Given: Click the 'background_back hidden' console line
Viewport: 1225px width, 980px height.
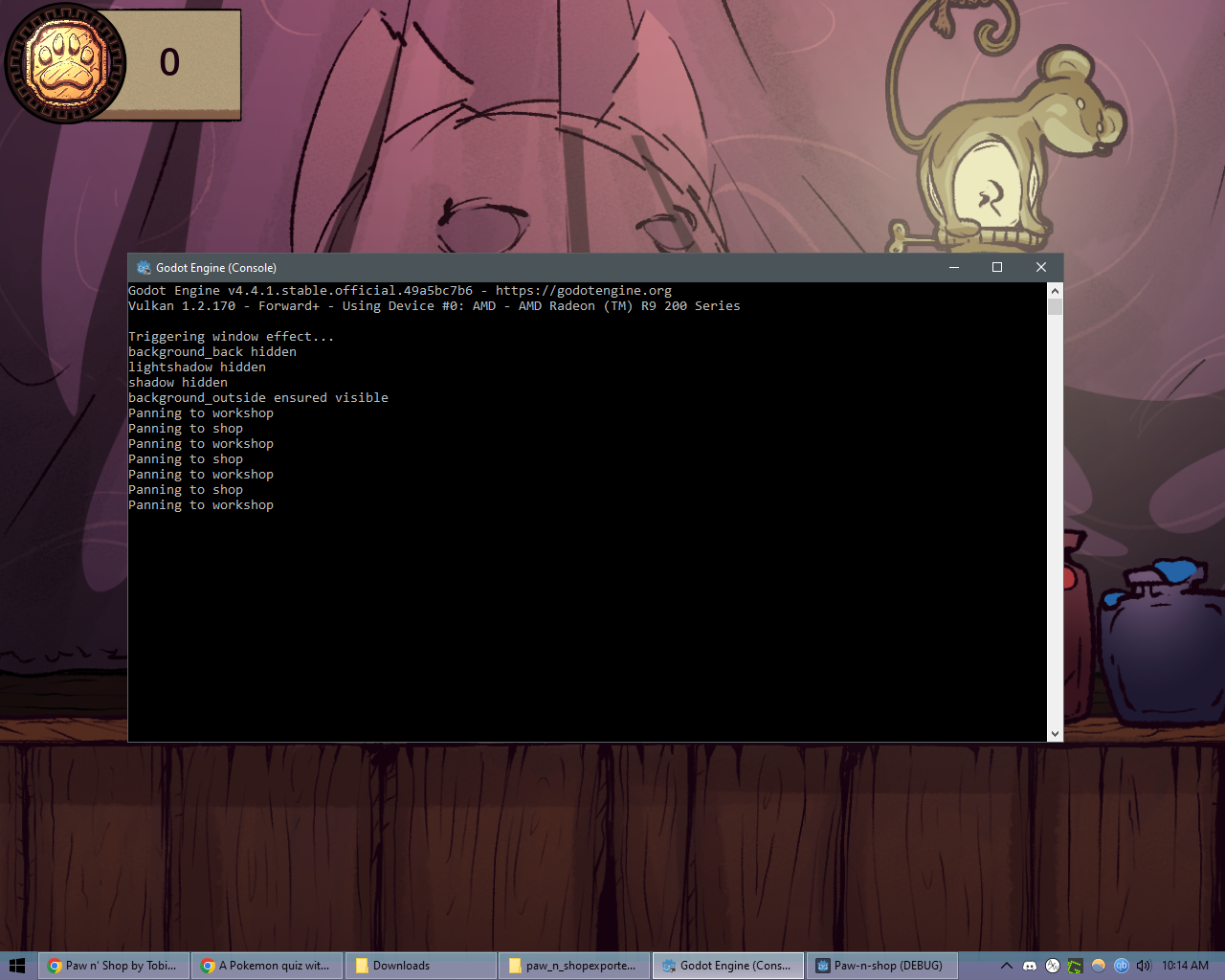Looking at the screenshot, I should tap(212, 352).
